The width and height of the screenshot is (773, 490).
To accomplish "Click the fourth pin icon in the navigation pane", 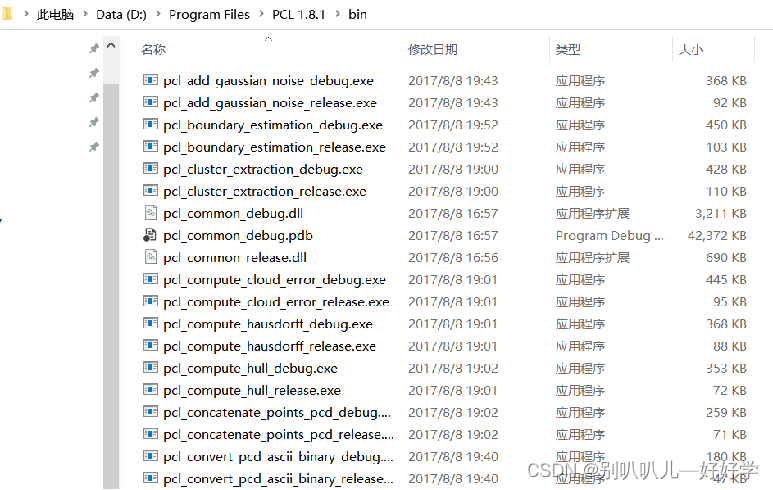I will point(94,122).
